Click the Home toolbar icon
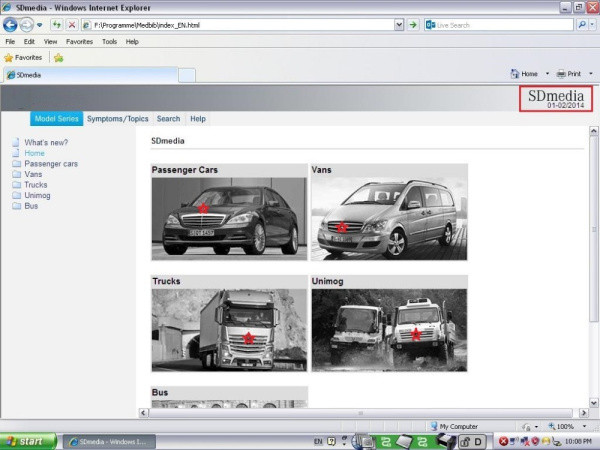Image resolution: width=600 pixels, height=450 pixels. tap(524, 74)
